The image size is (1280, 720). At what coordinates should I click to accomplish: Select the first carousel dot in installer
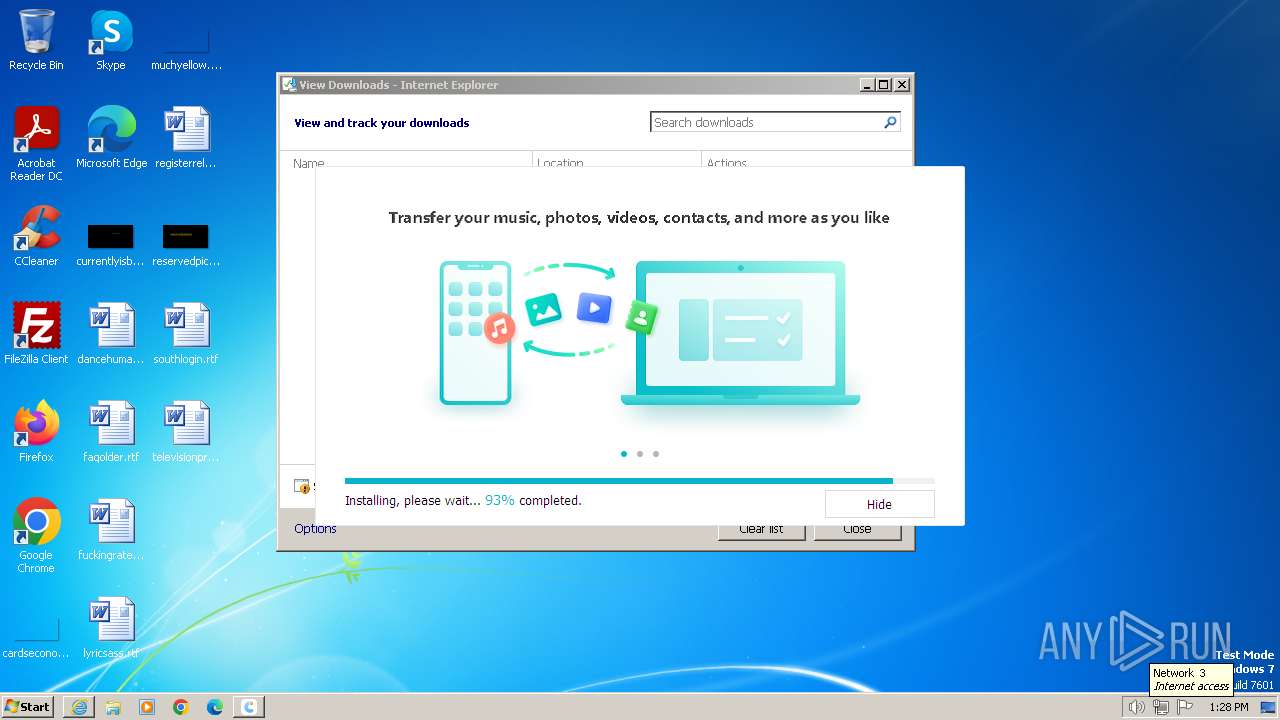(x=624, y=454)
